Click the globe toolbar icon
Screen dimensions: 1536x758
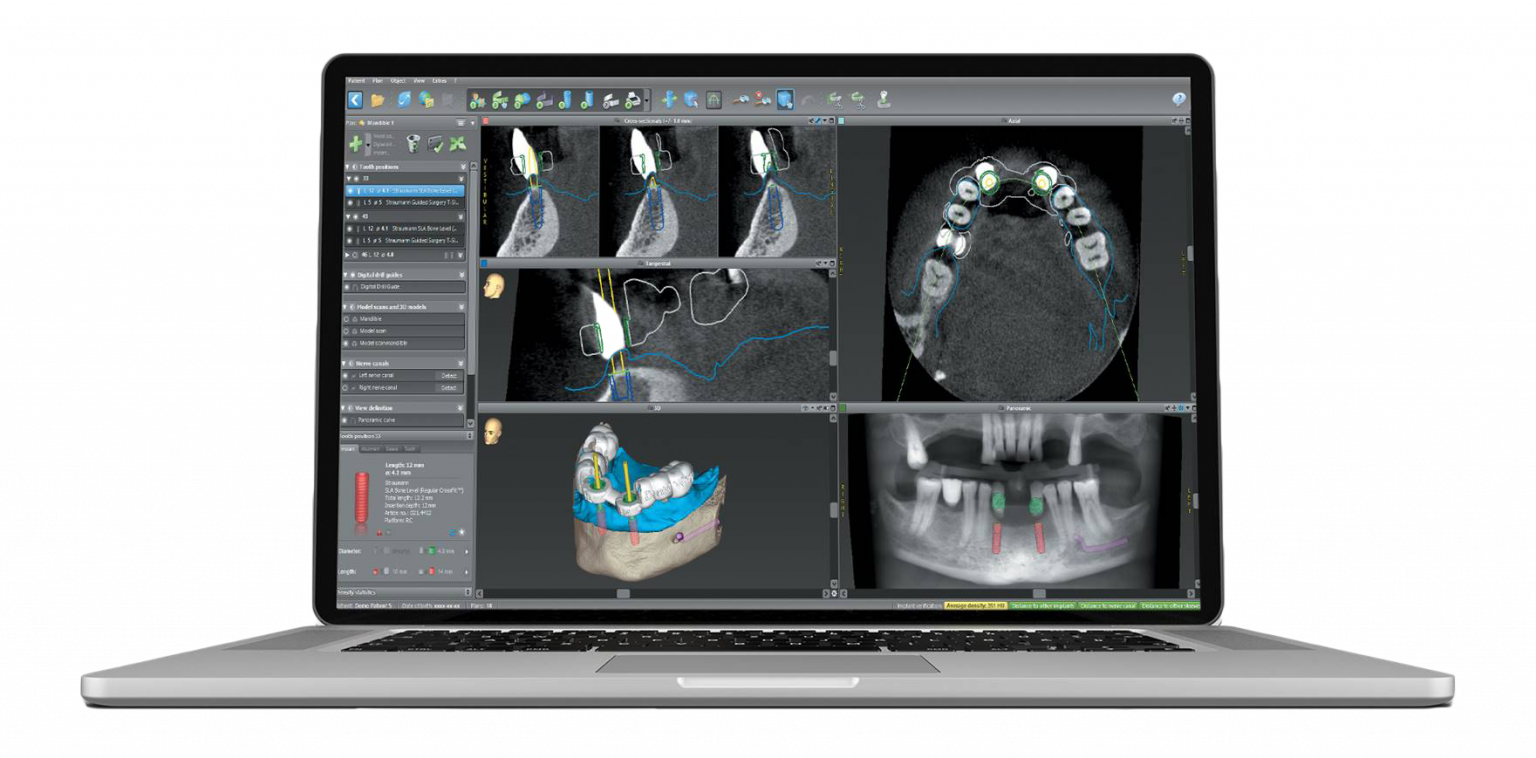pos(426,99)
